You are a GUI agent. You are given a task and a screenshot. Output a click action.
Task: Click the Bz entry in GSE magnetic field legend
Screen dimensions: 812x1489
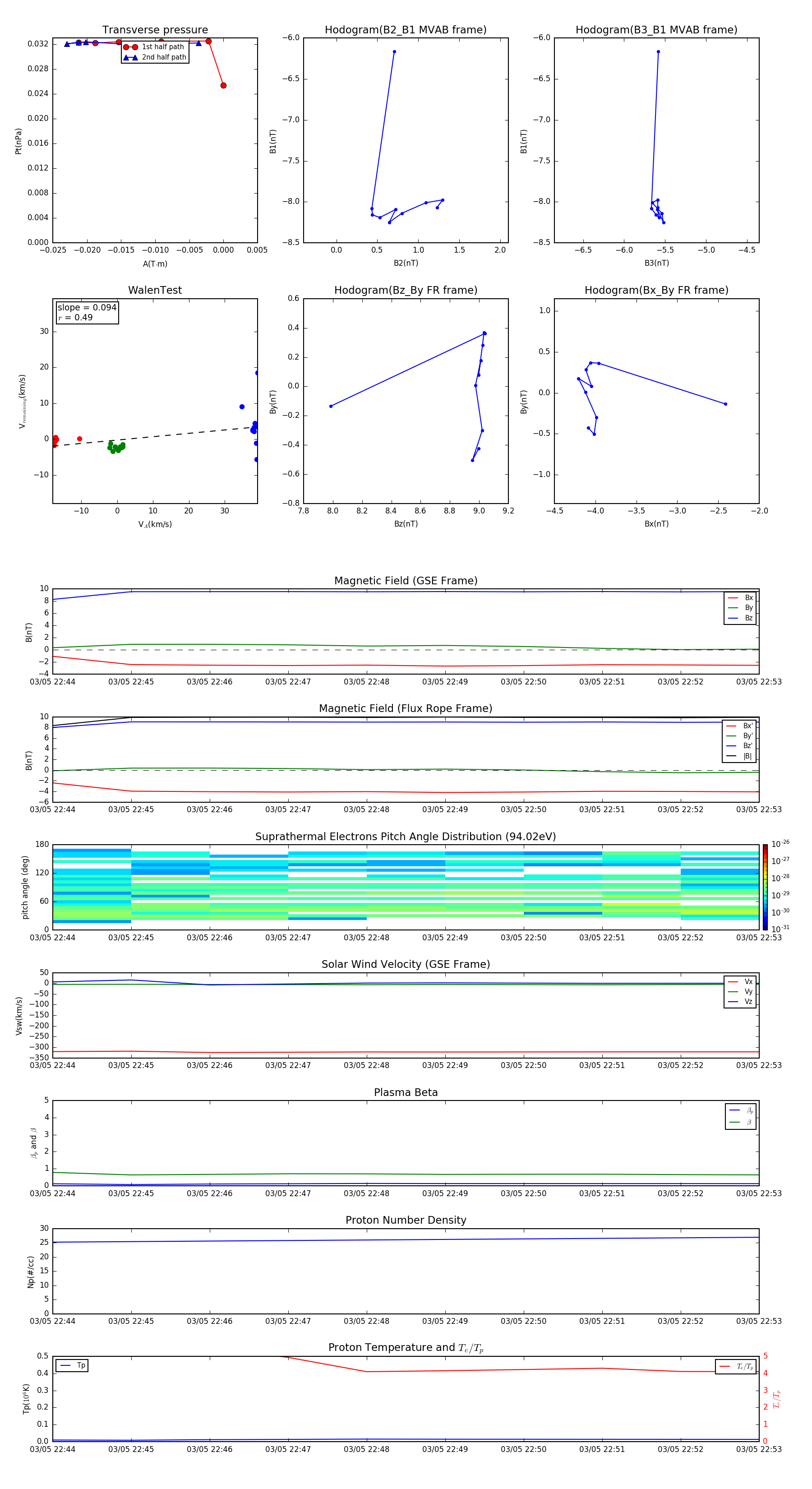[x=740, y=618]
